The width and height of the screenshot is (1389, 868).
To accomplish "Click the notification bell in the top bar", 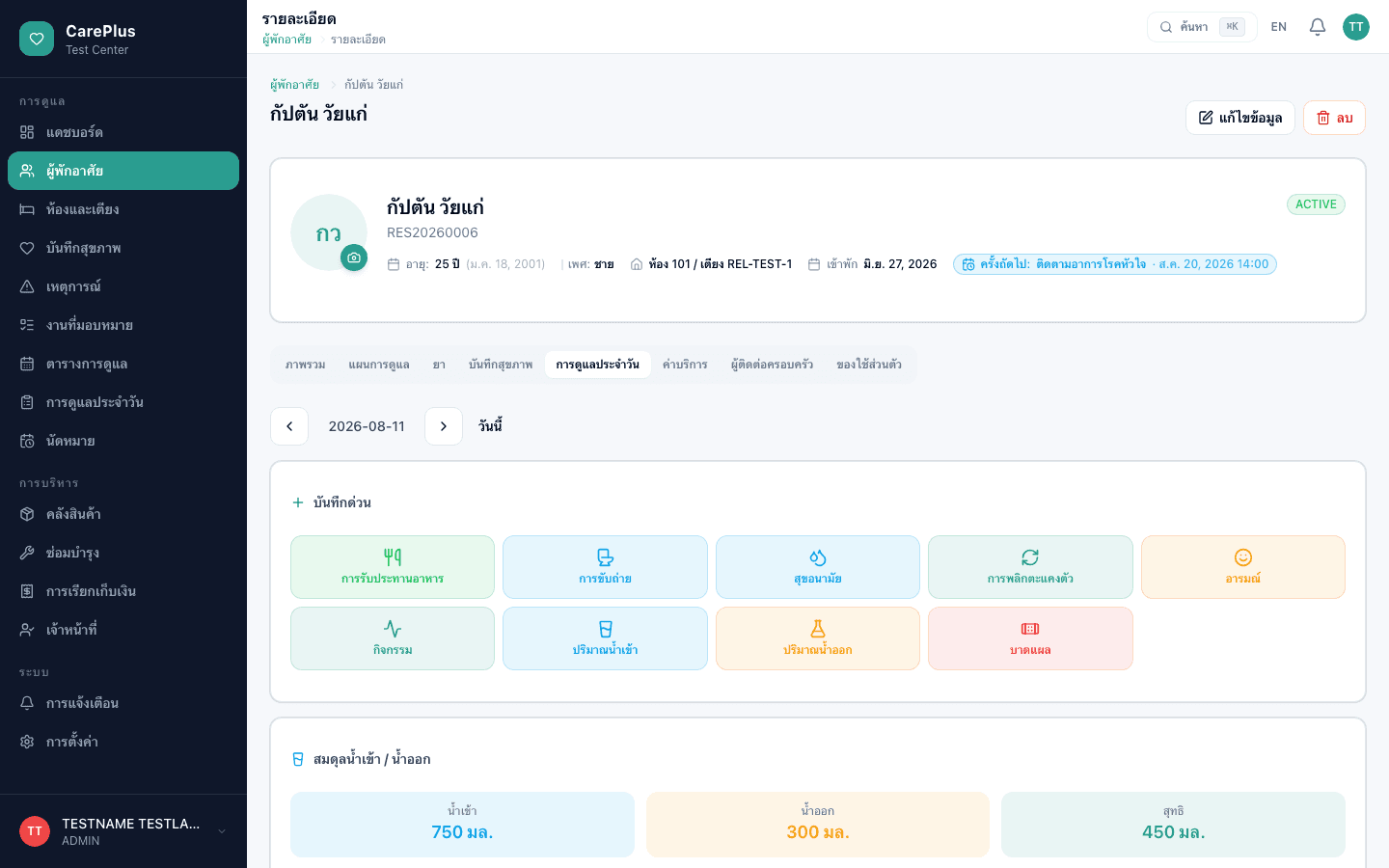I will tap(1318, 27).
